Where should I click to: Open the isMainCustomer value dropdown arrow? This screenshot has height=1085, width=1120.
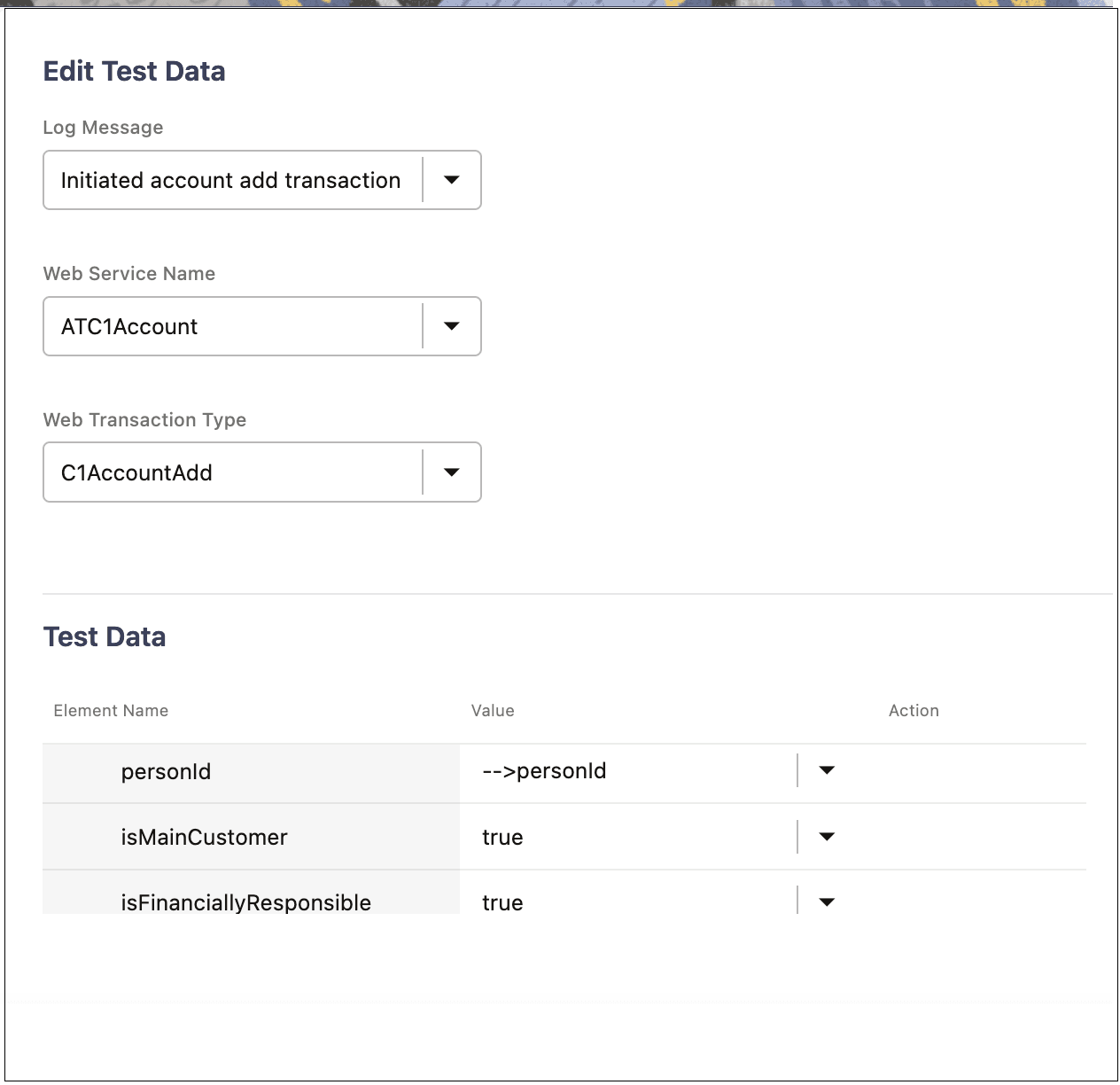click(827, 837)
